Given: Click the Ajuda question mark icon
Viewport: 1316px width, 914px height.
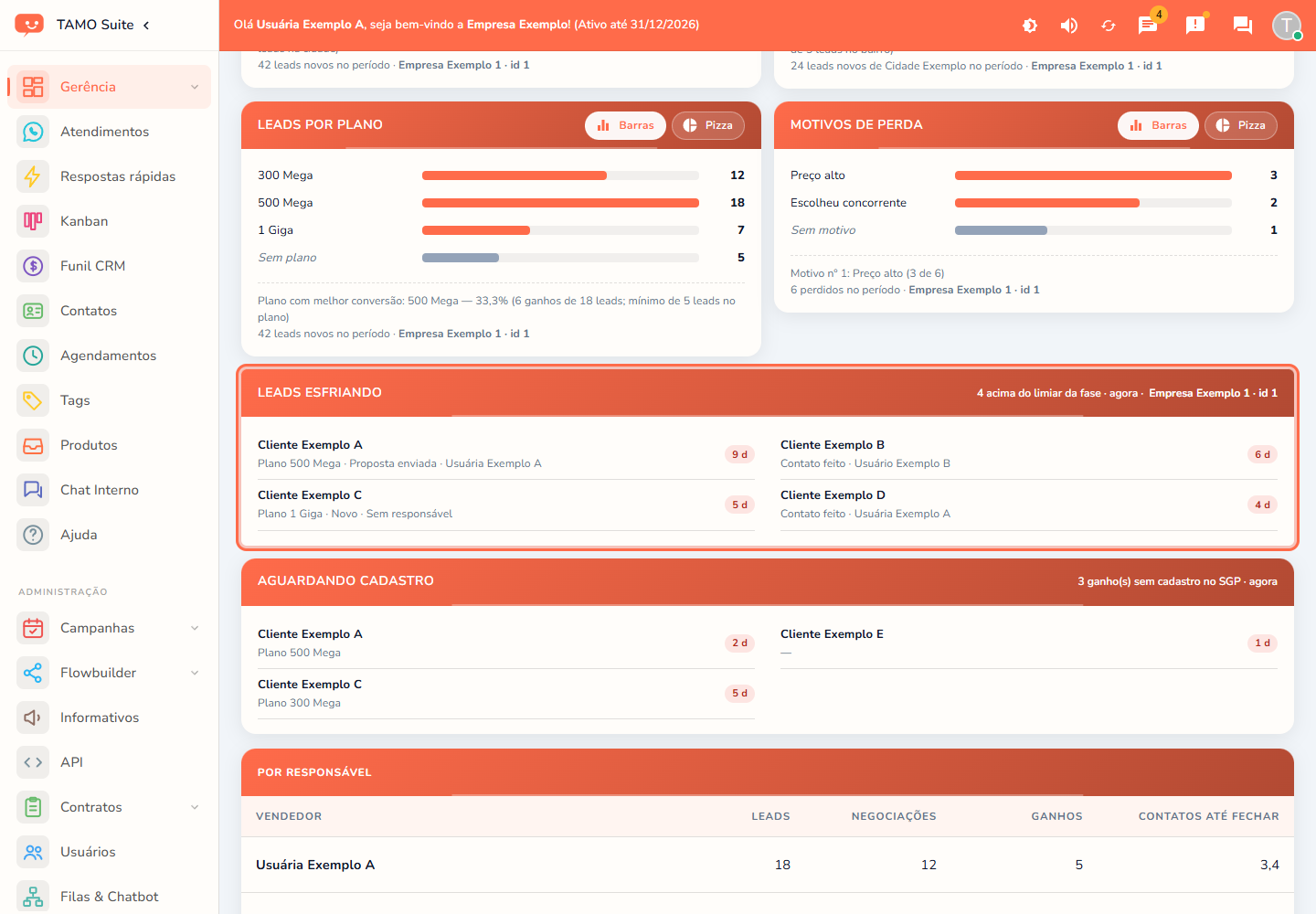Looking at the screenshot, I should click(x=33, y=535).
